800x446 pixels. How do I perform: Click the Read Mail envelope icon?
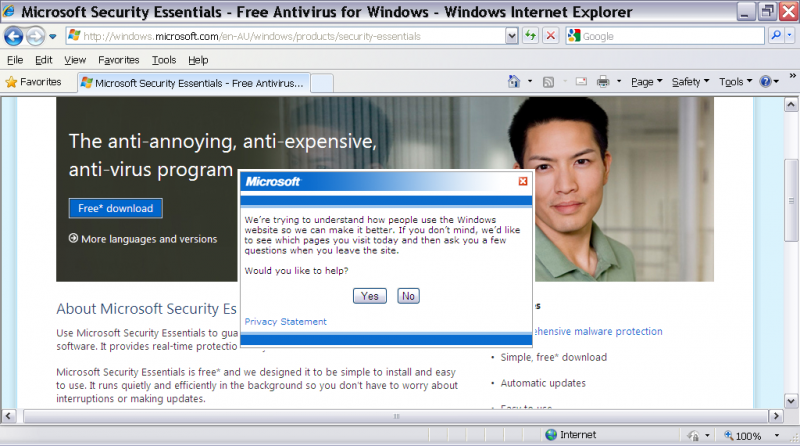581,81
